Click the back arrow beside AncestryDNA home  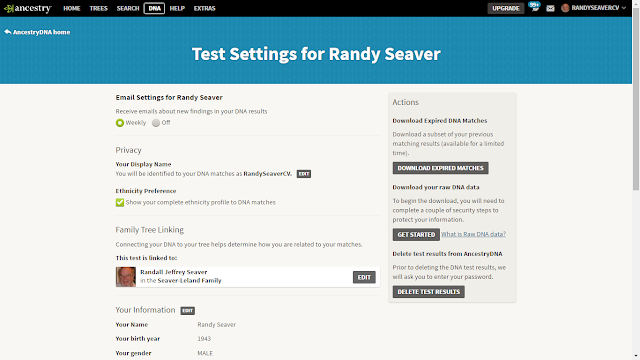click(x=7, y=31)
